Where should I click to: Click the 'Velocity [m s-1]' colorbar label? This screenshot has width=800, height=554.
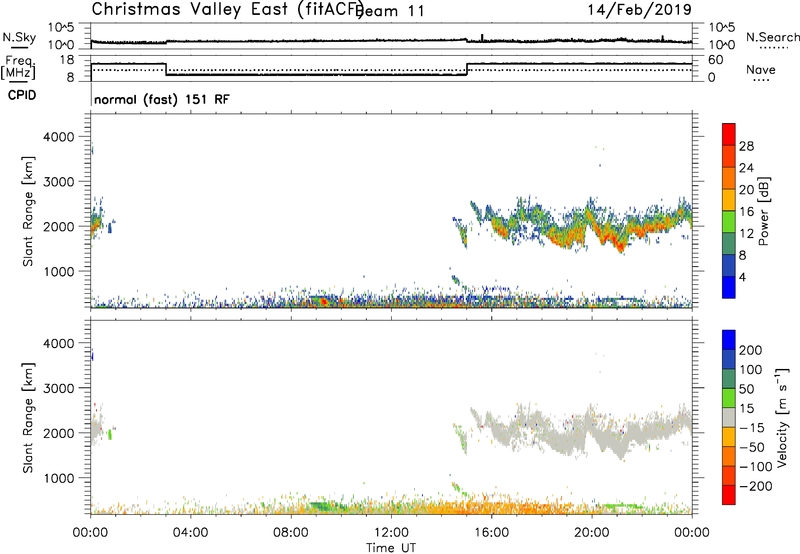click(782, 417)
